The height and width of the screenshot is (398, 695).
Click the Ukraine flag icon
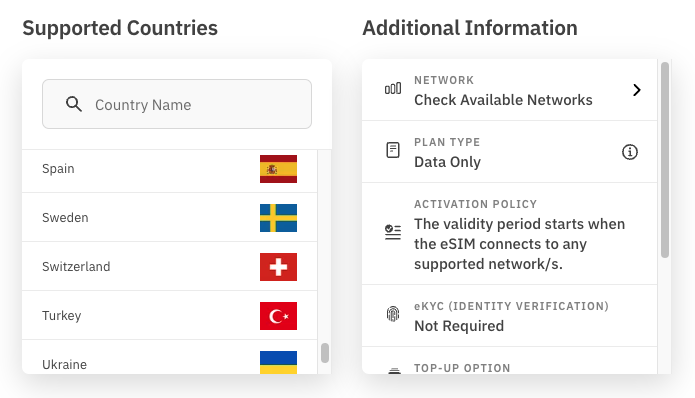click(278, 363)
